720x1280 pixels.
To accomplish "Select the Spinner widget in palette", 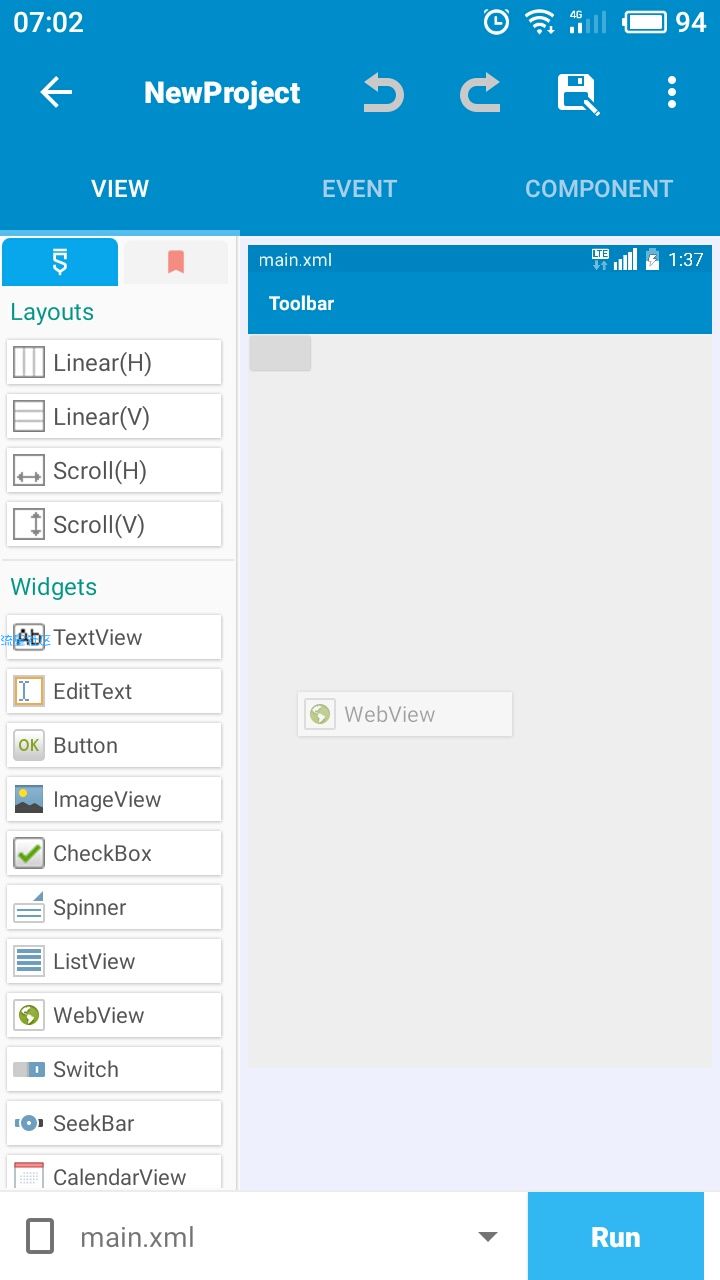I will click(x=114, y=907).
